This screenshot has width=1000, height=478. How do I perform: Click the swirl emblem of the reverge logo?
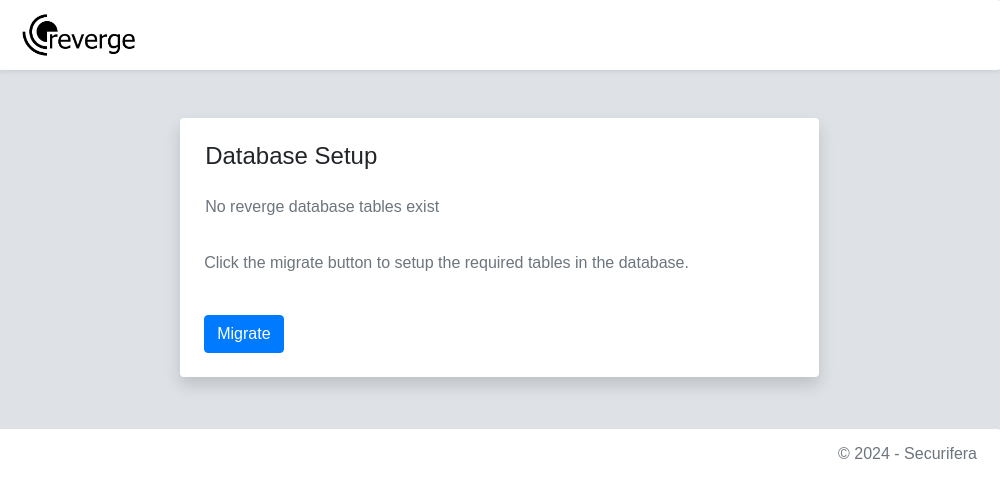click(x=40, y=35)
